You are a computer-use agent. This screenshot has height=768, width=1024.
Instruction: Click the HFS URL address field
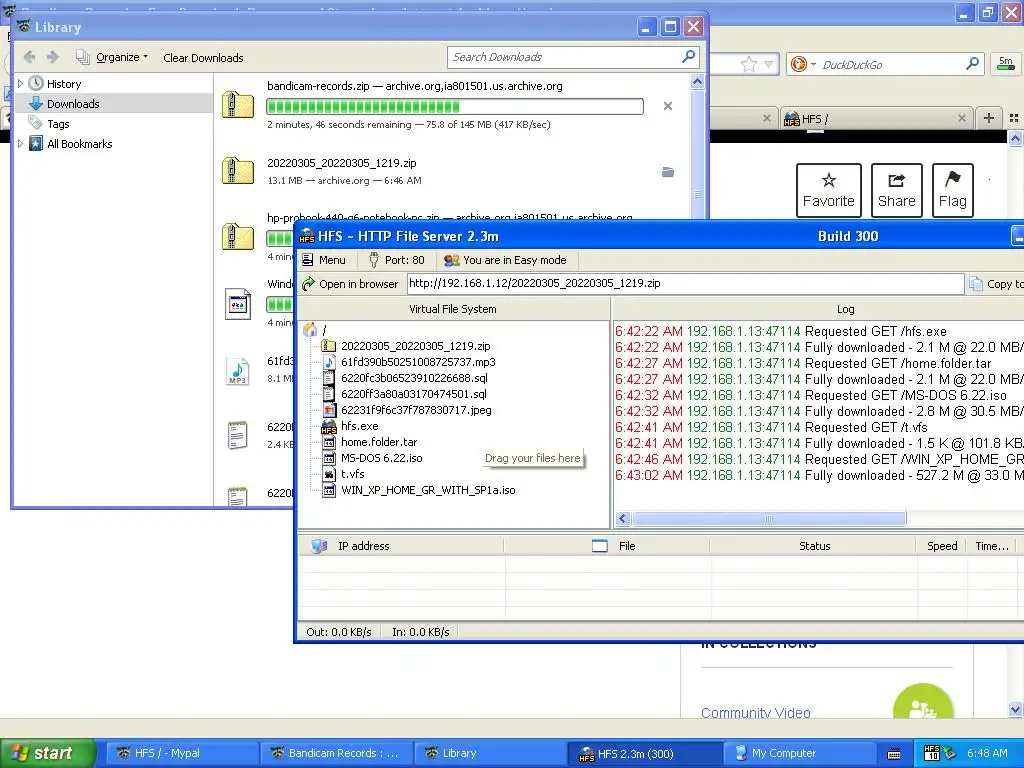[685, 283]
